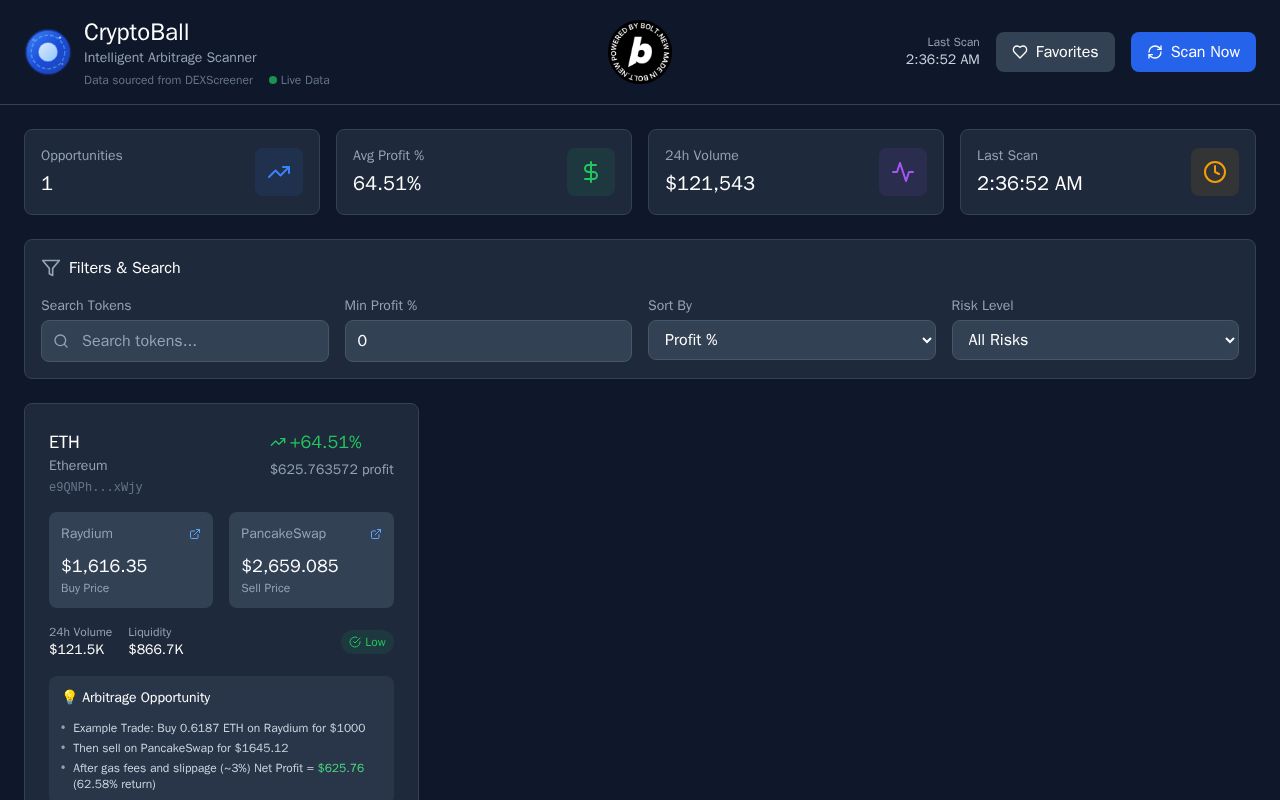Screen dimensions: 1280x800
Task: Click 'Then sell on PancakeSwap' line
Action: [x=180, y=748]
